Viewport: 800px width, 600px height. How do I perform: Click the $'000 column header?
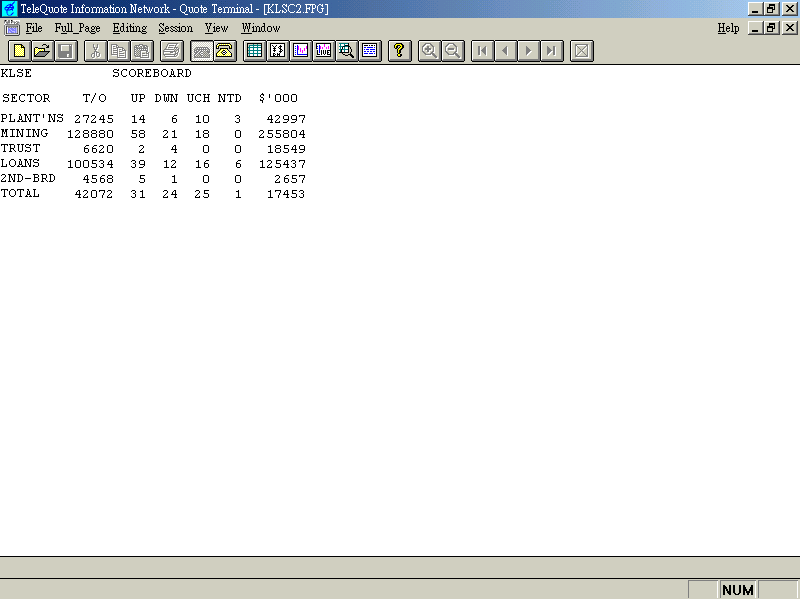click(278, 98)
